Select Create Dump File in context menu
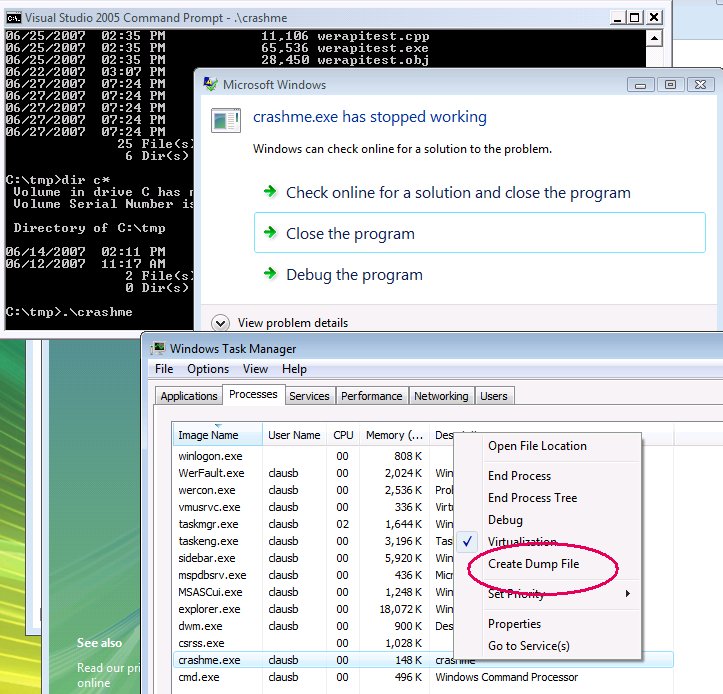The image size is (723, 694). tap(533, 564)
